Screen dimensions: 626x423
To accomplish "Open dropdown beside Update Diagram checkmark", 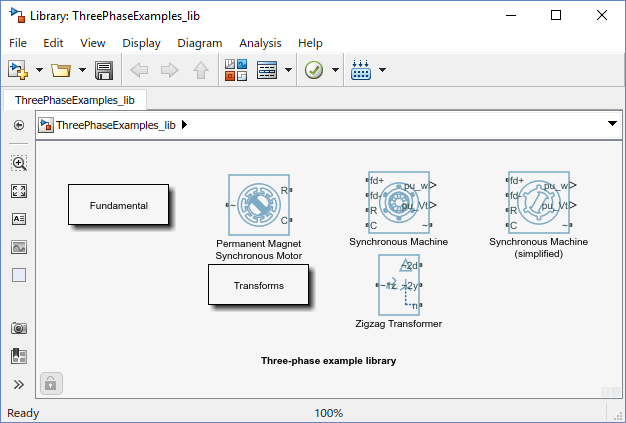I will 335,70.
